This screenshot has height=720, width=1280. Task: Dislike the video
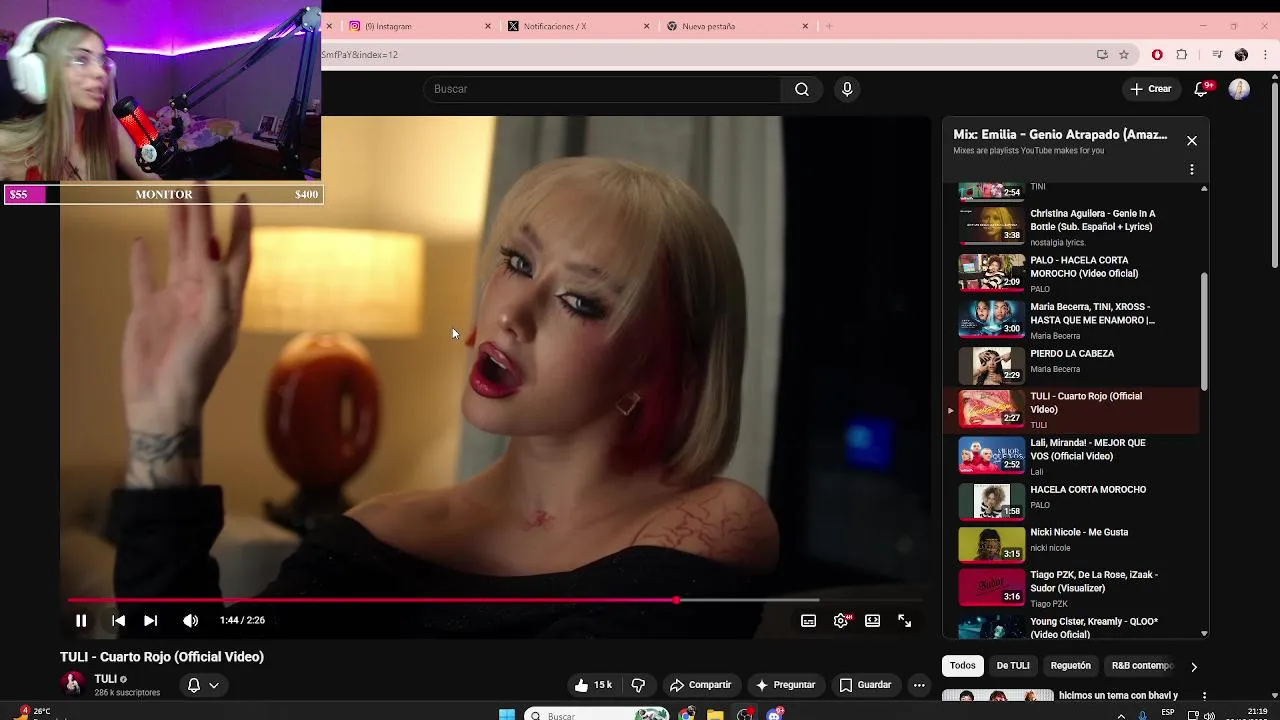[638, 685]
